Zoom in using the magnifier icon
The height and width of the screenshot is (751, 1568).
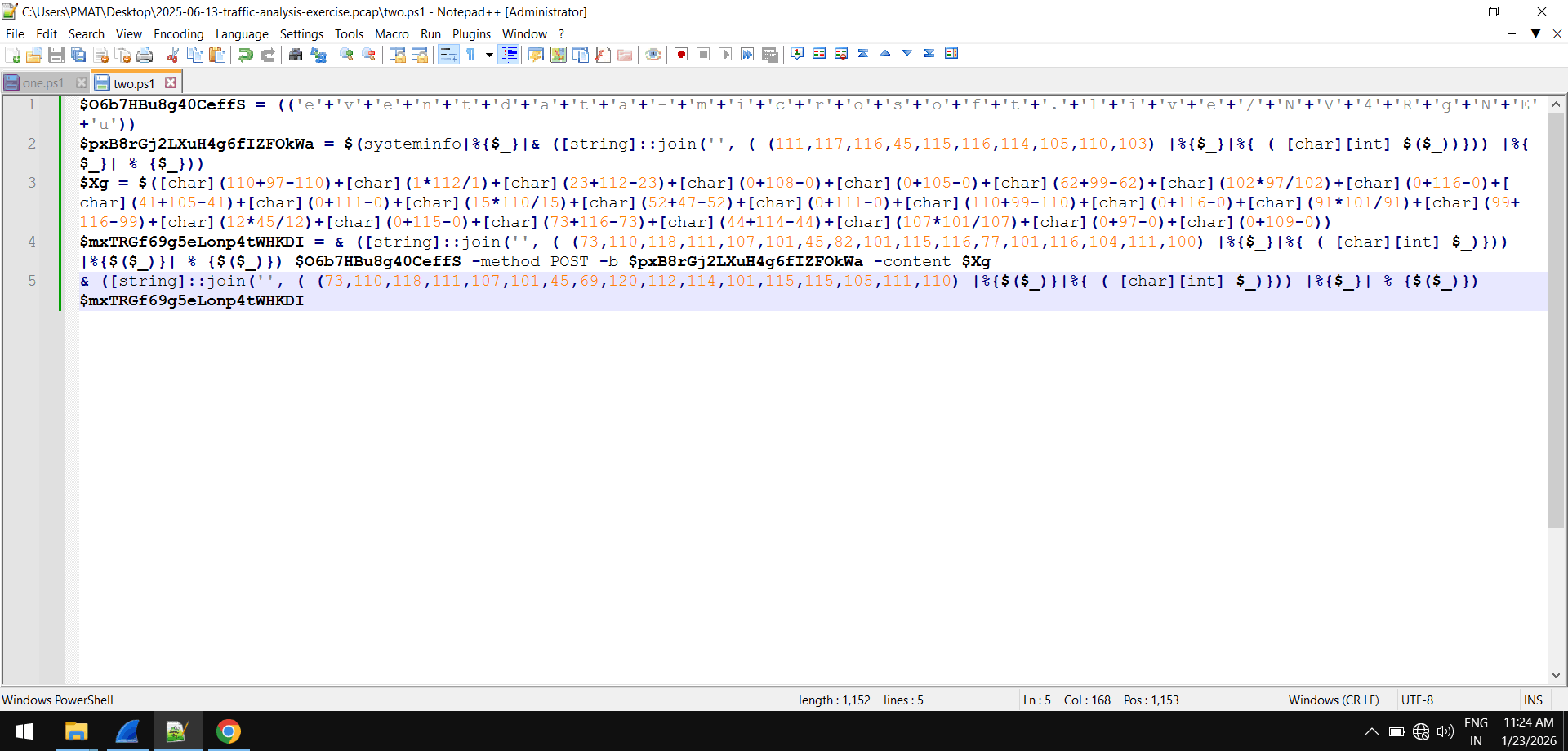346,54
